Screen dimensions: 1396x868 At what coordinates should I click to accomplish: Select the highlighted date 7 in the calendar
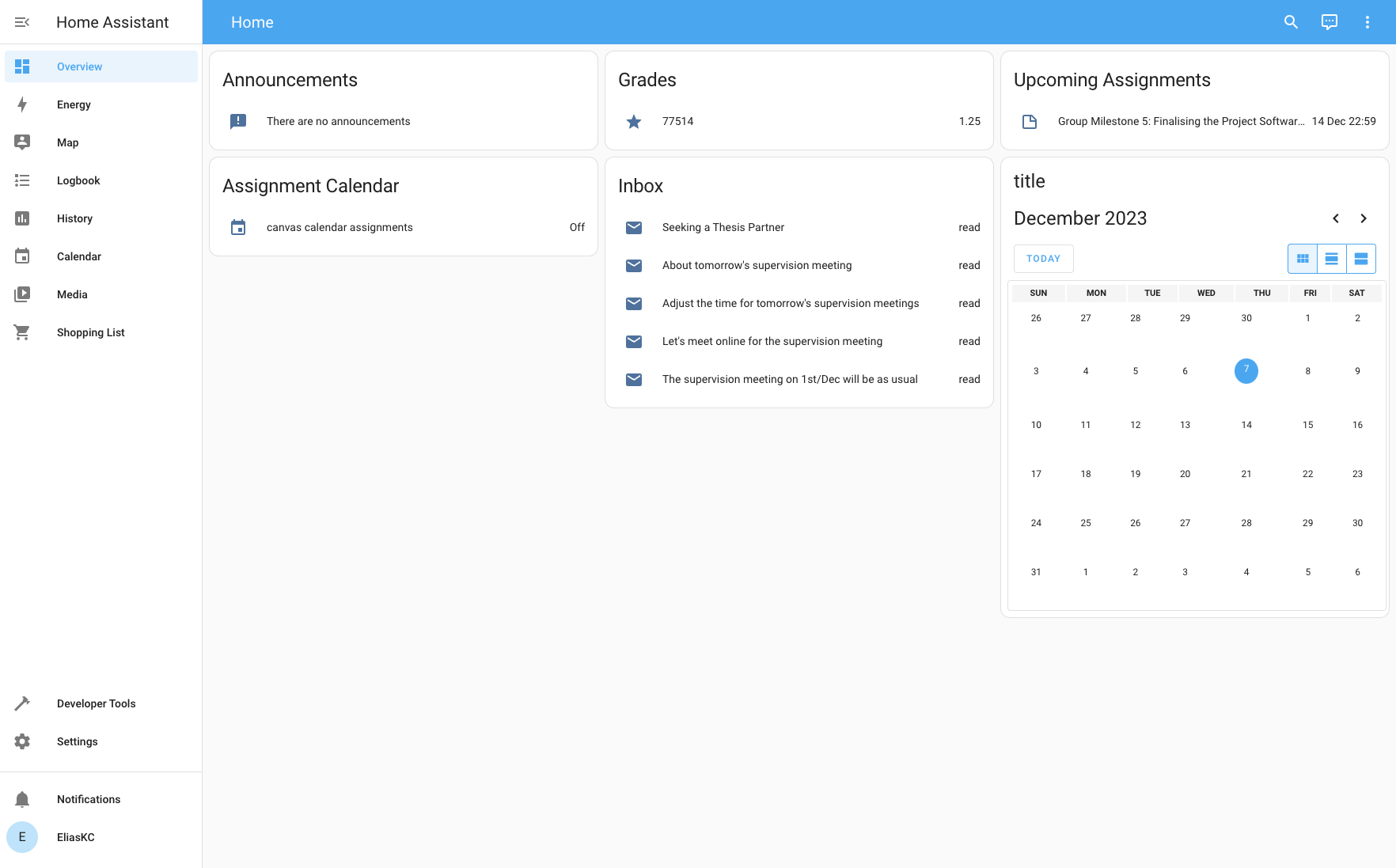[1246, 370]
